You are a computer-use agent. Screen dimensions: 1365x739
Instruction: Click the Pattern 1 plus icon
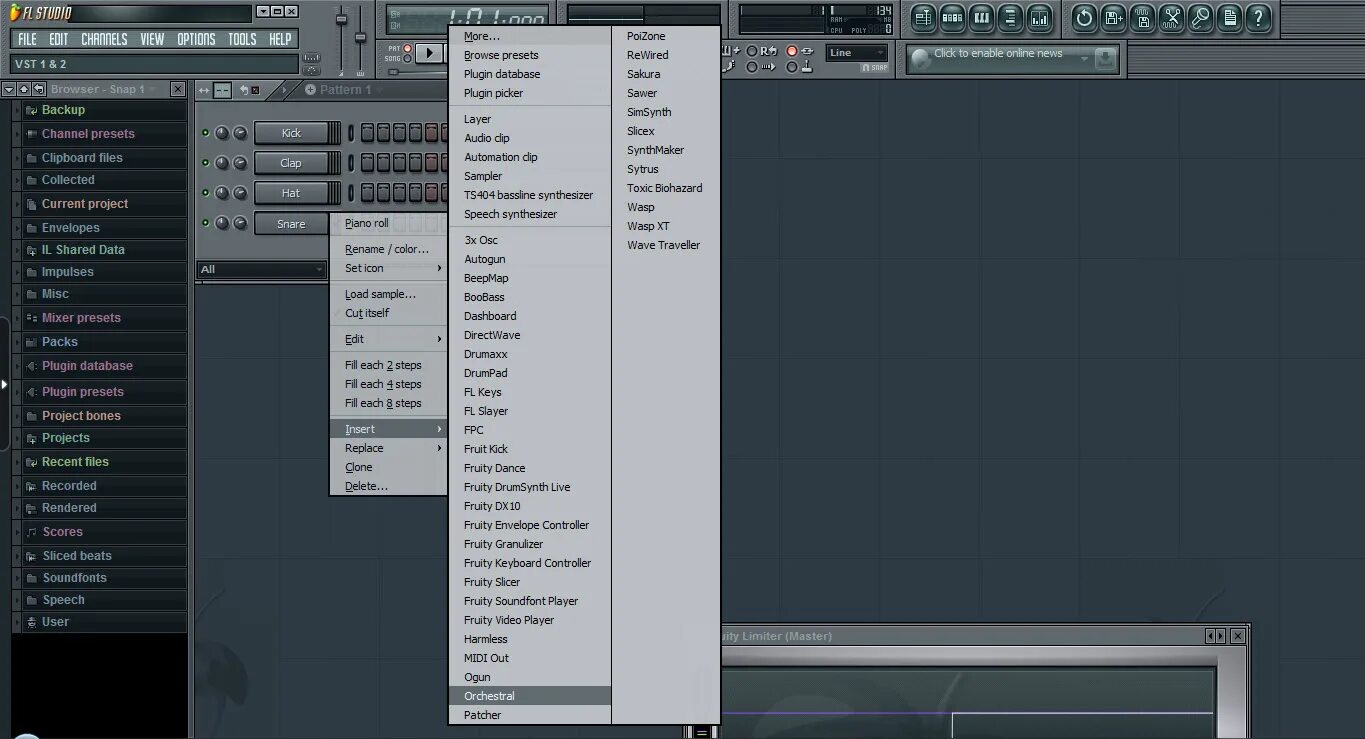pos(310,90)
